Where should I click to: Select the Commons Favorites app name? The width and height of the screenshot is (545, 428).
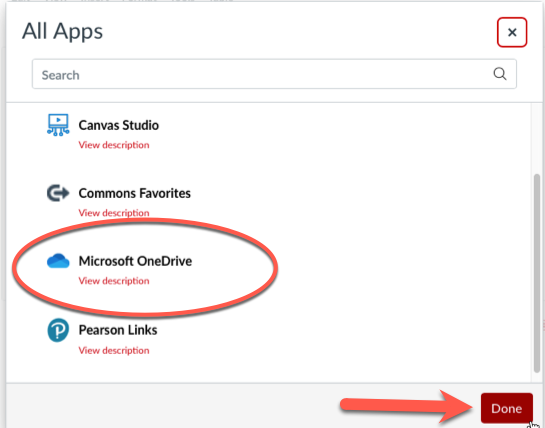[135, 193]
